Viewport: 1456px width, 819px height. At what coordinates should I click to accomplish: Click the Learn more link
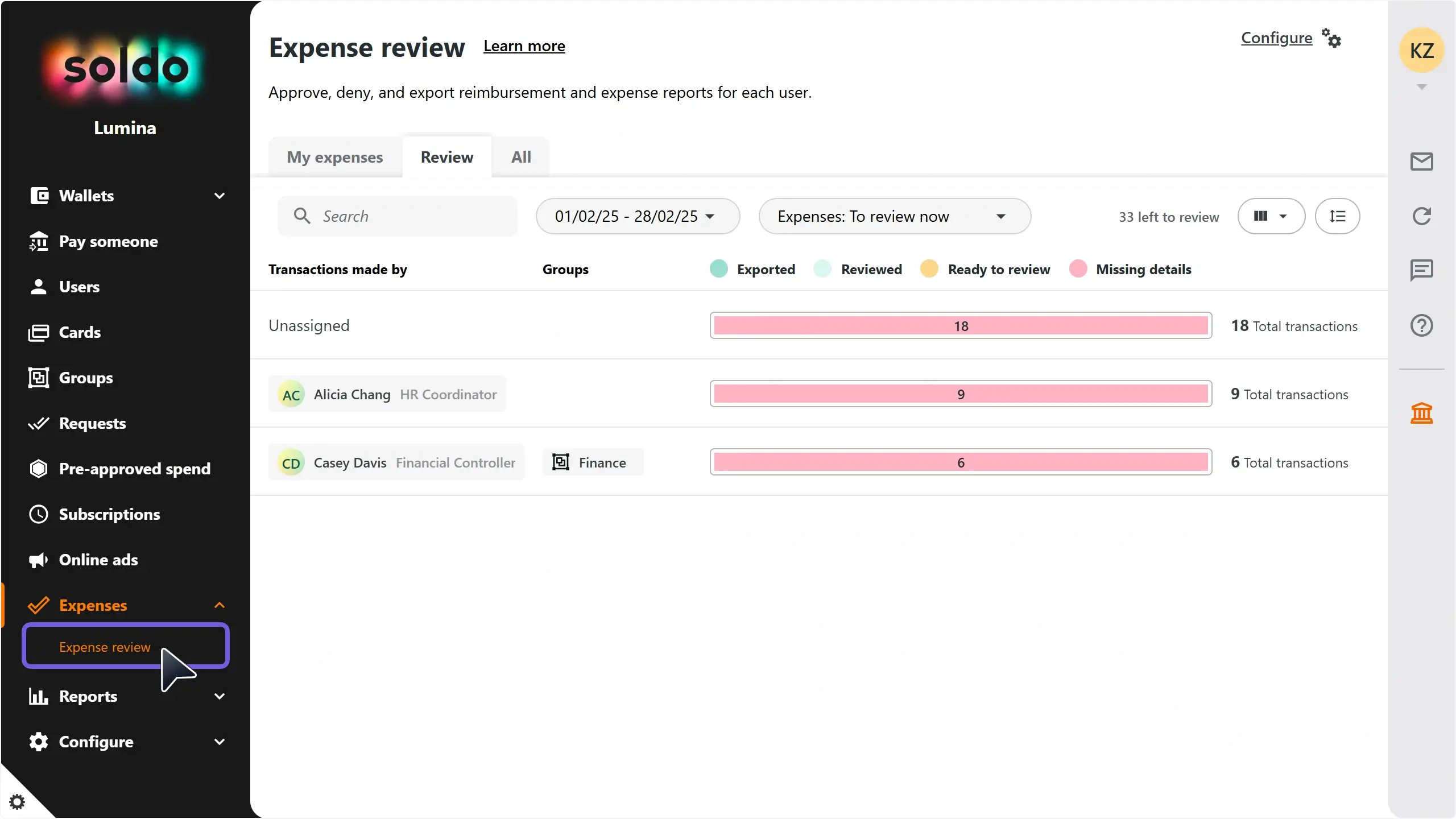[x=524, y=46]
